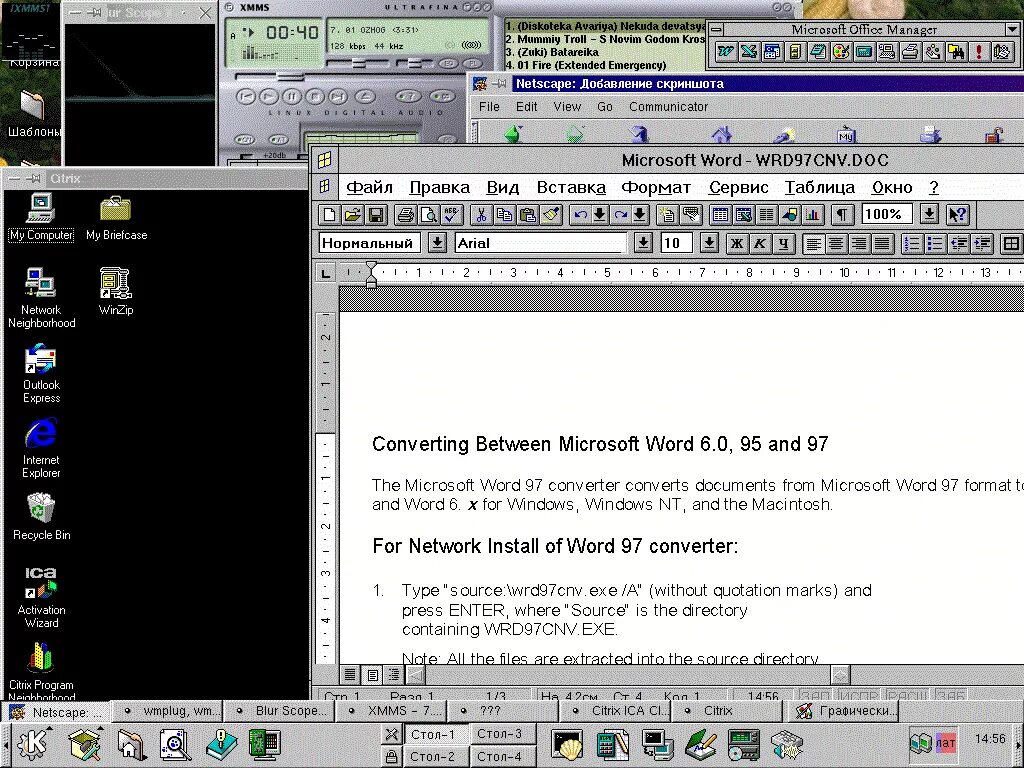Launch Excel from the Microsoft Office Manager bar
The height and width of the screenshot is (768, 1024).
pos(748,51)
